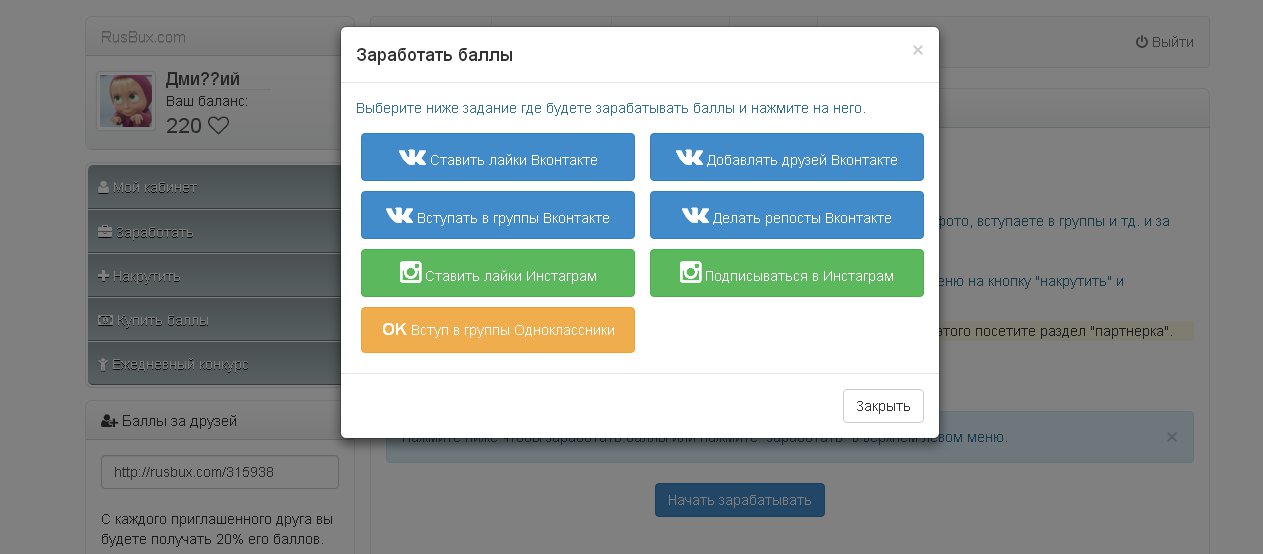Click the VK icon on Ставить лайки Вконтакте
Screen dimensions: 1263x554
(x=412, y=158)
